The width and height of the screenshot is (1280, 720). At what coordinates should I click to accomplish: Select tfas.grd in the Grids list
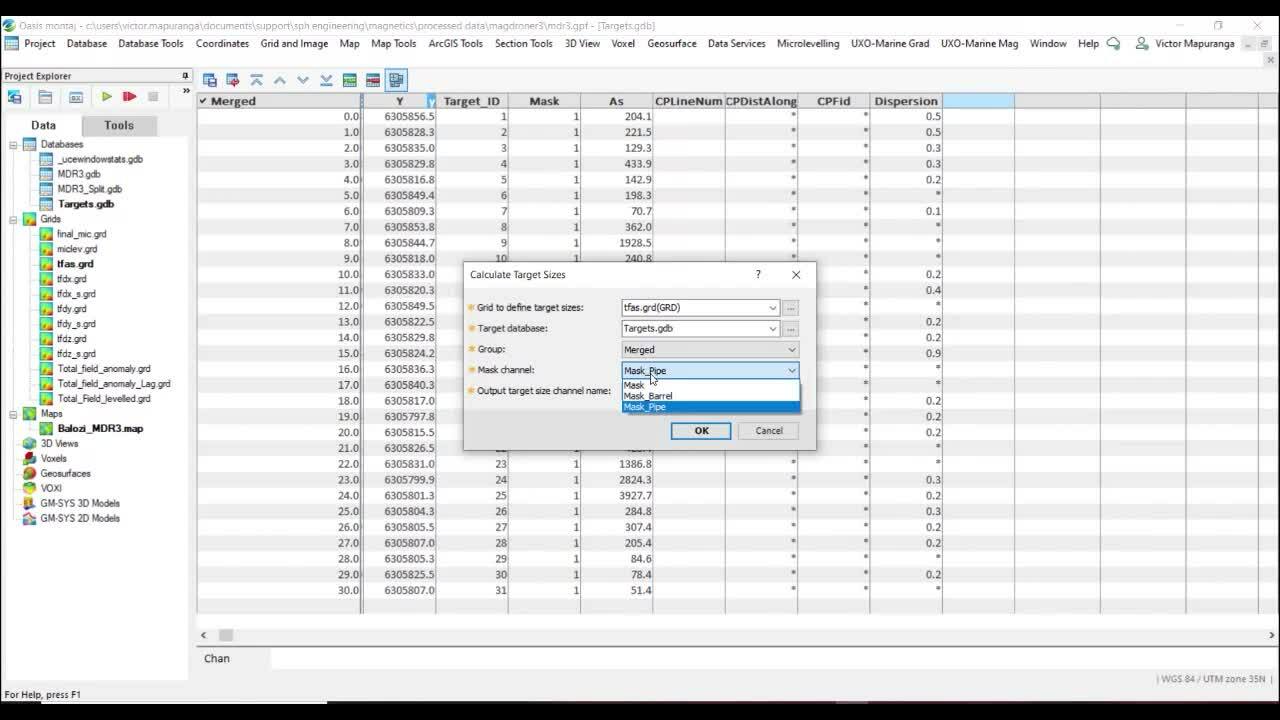coord(75,264)
